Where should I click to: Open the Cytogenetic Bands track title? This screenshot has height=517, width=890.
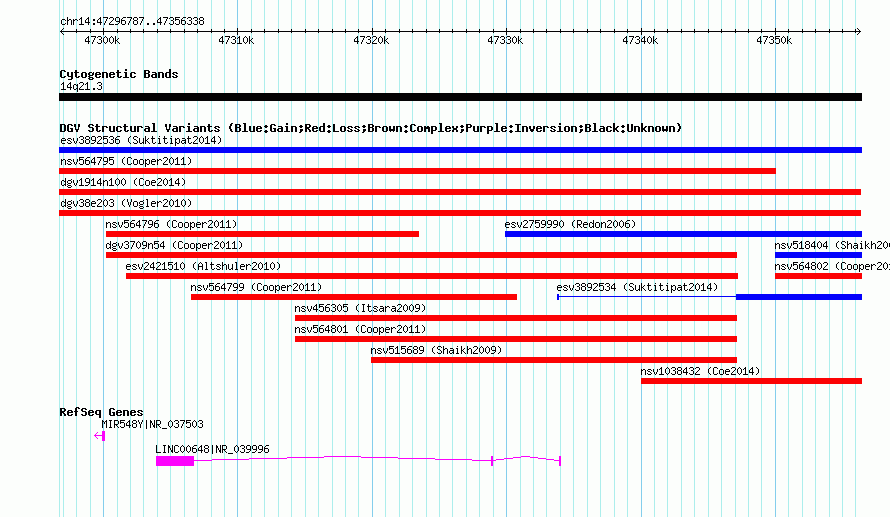click(x=119, y=74)
